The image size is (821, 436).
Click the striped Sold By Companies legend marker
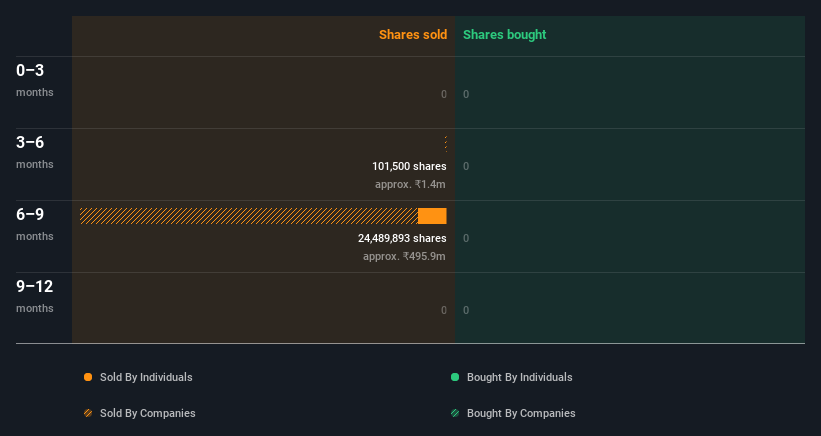[x=88, y=413]
